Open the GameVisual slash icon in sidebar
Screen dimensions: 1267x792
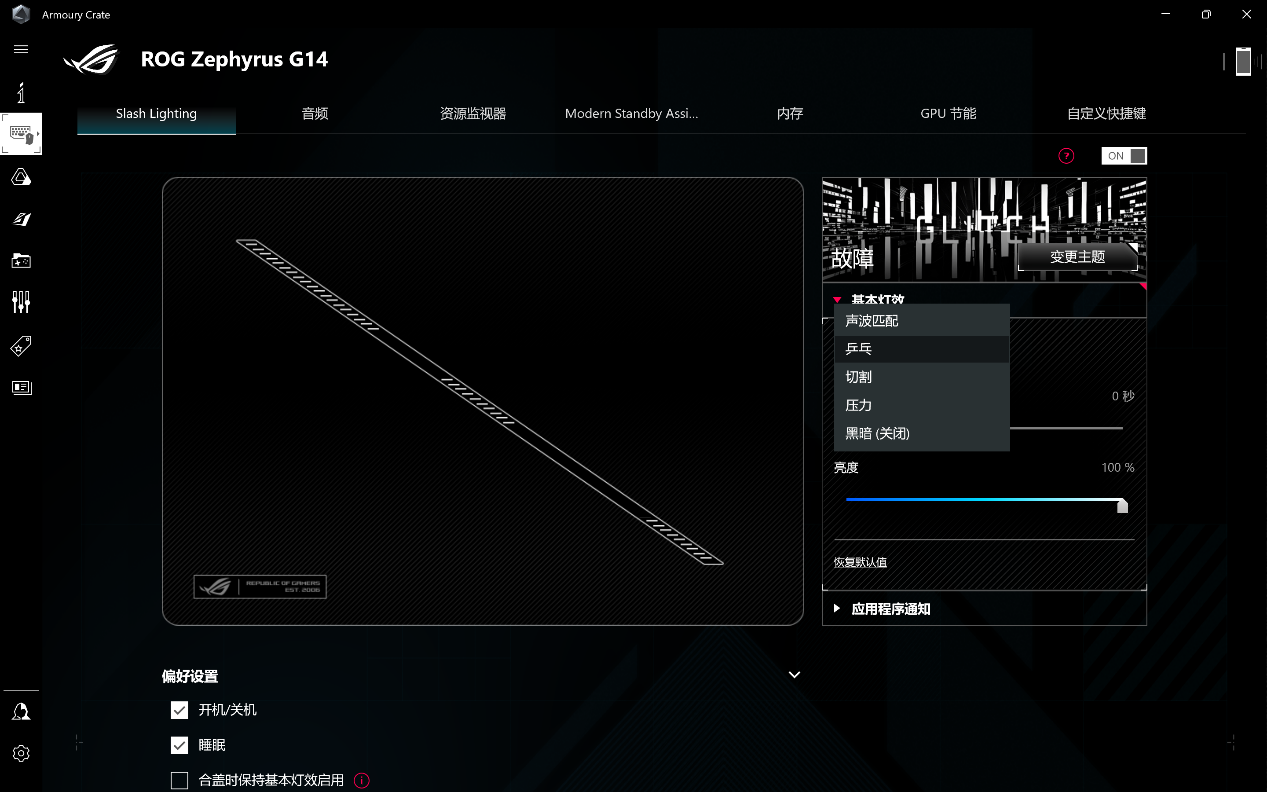coord(21,219)
